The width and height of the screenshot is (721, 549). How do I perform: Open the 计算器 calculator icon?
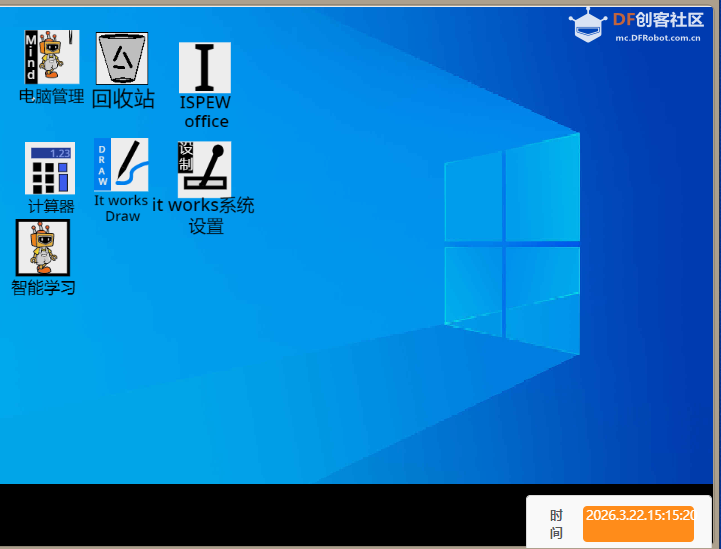point(50,168)
